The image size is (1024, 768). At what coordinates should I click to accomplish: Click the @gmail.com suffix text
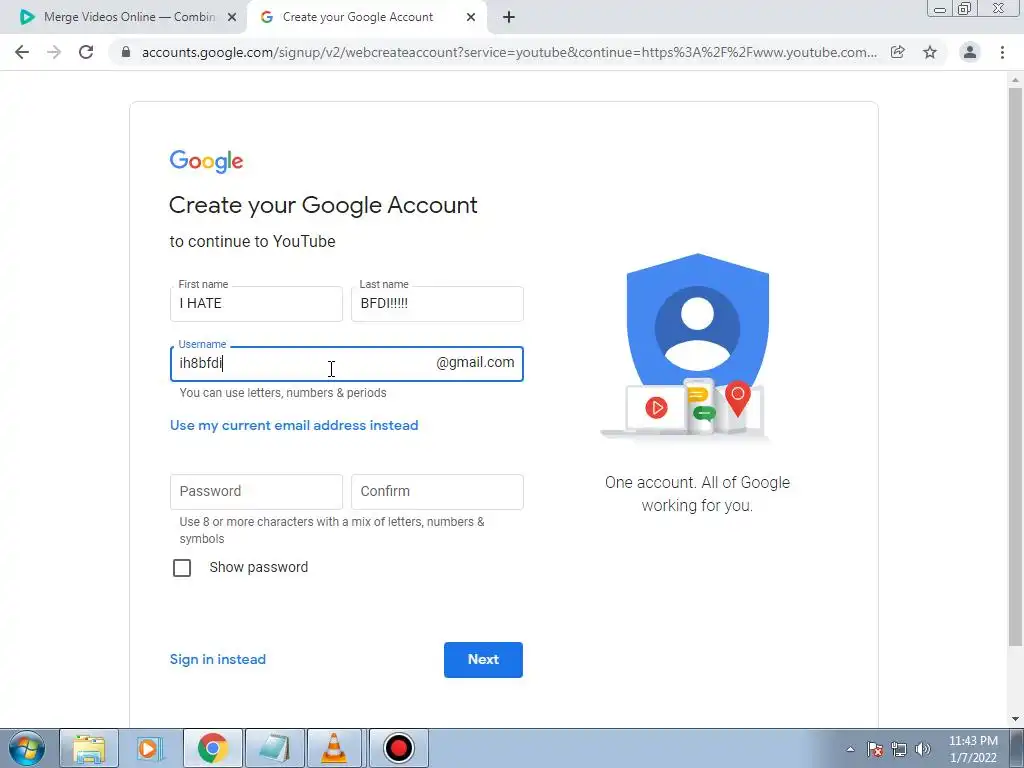coord(475,362)
